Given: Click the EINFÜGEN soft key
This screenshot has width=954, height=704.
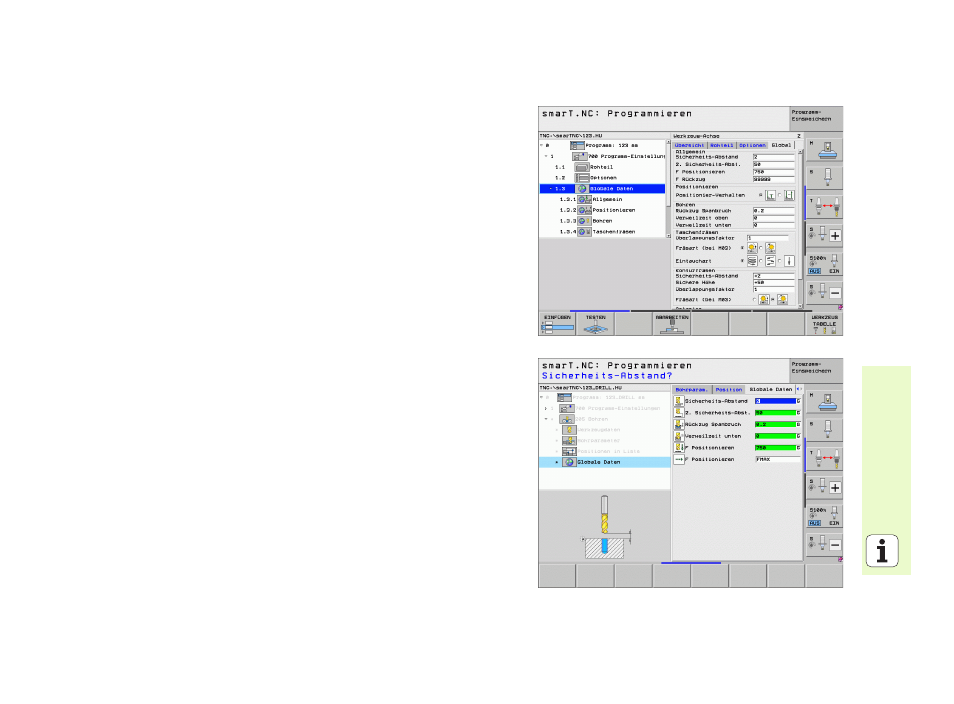Looking at the screenshot, I should coord(557,324).
